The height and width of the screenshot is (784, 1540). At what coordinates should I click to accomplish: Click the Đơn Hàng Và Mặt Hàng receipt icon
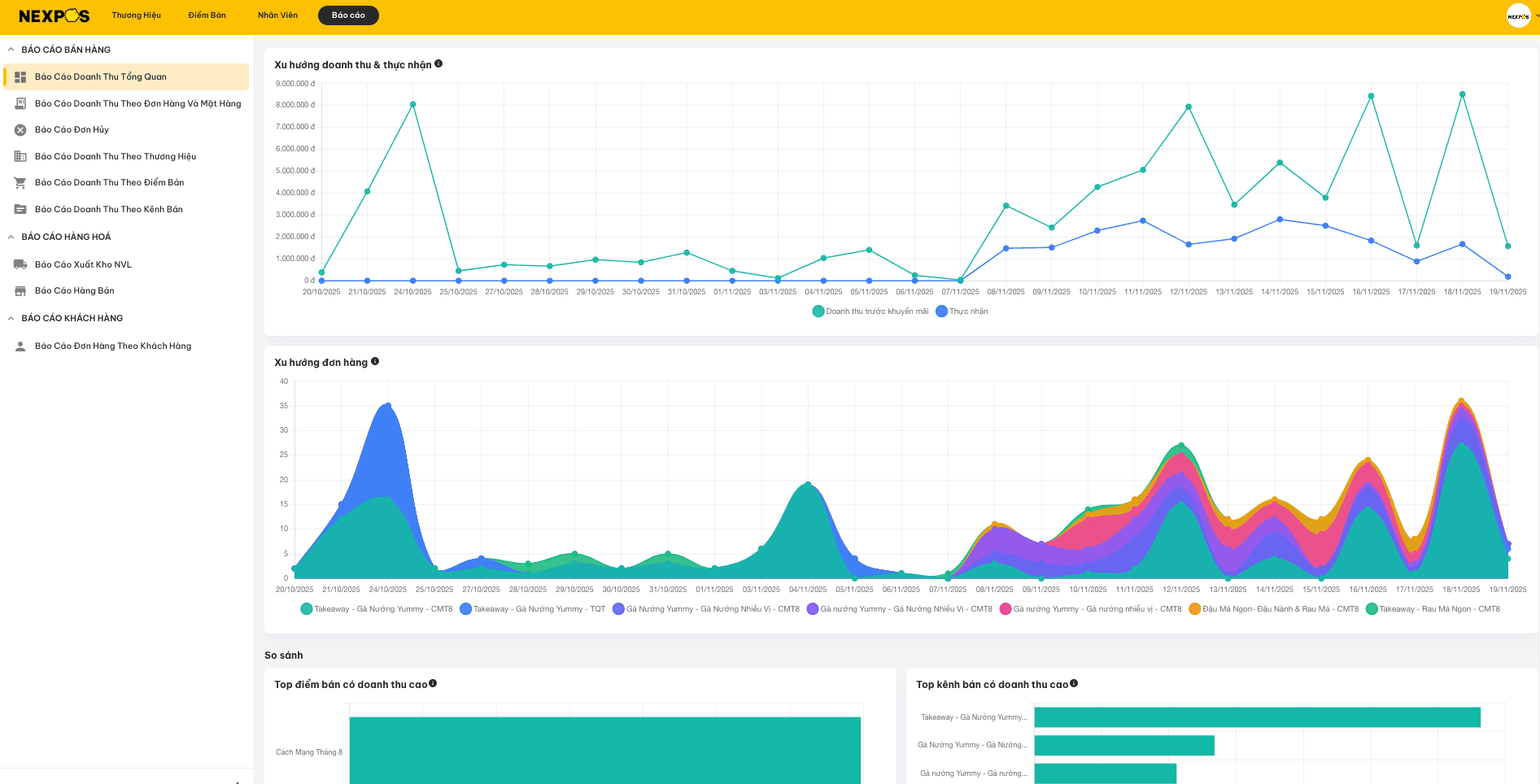coord(20,104)
